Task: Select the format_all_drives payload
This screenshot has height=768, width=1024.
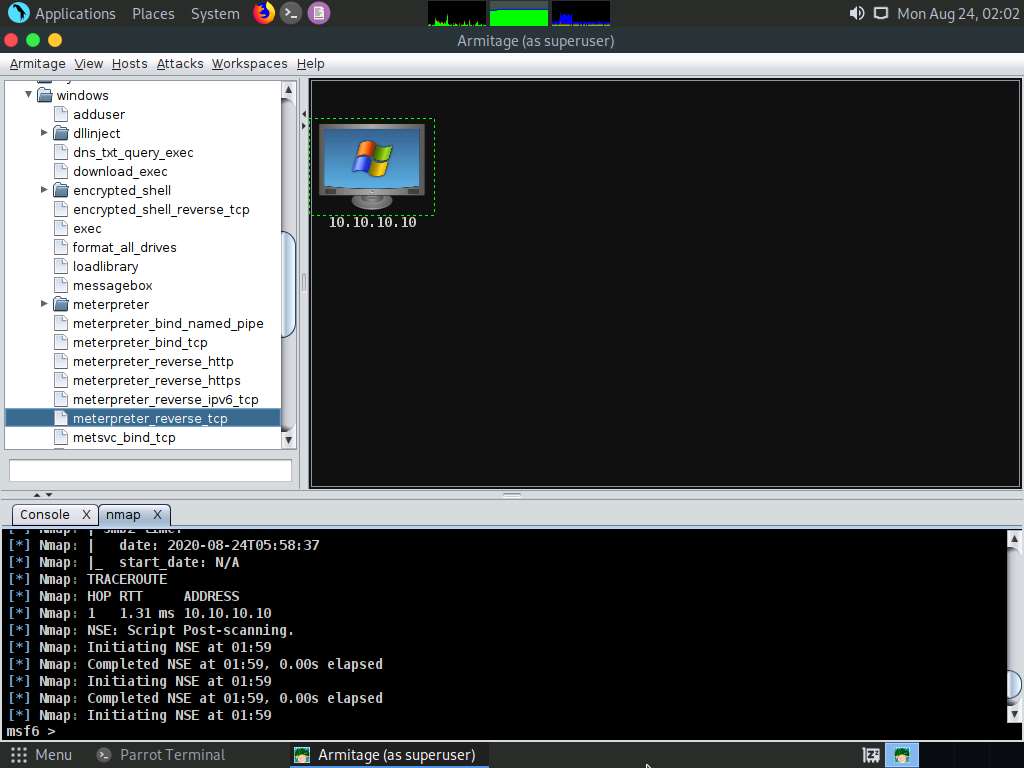Action: tap(124, 248)
